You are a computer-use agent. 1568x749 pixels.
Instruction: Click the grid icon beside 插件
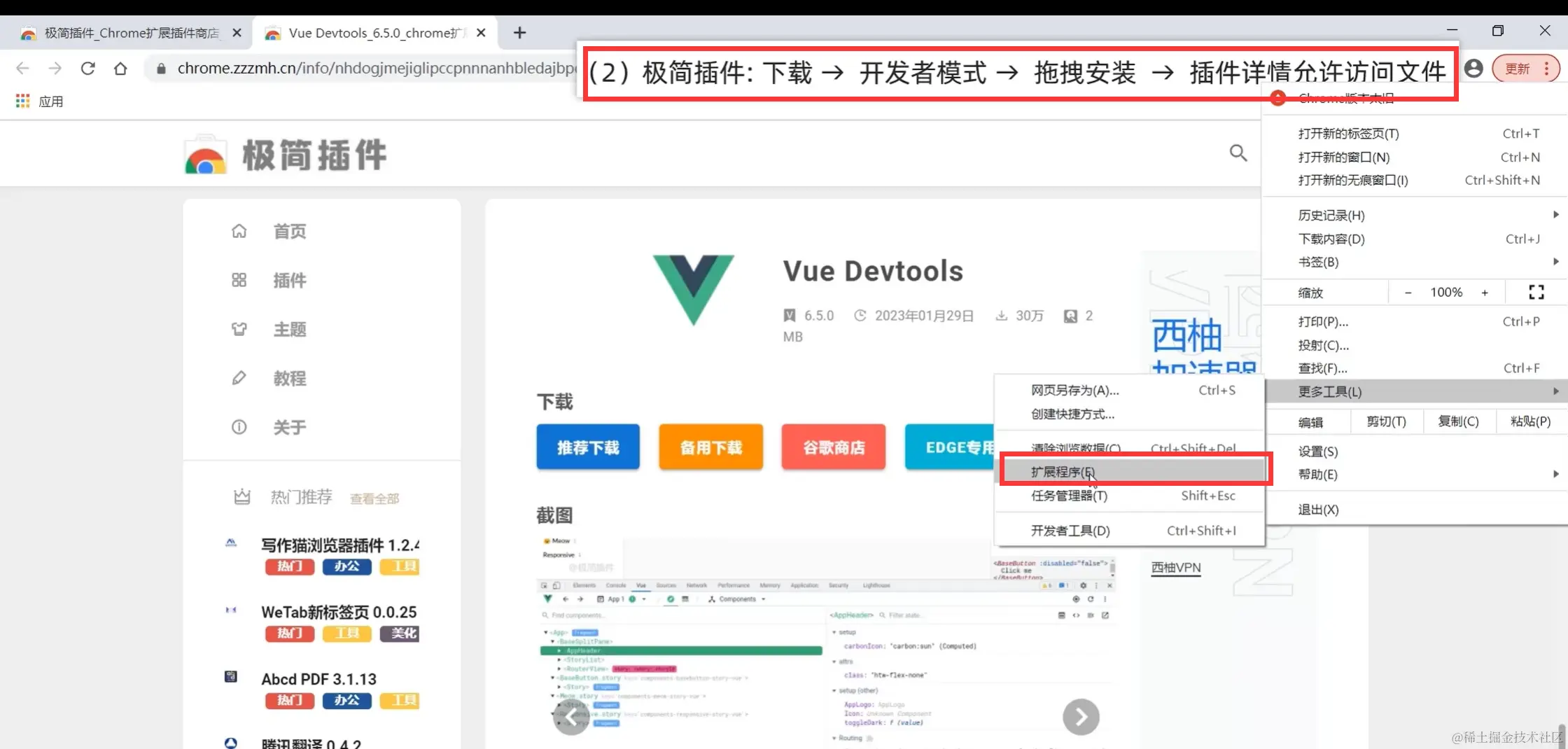239,280
